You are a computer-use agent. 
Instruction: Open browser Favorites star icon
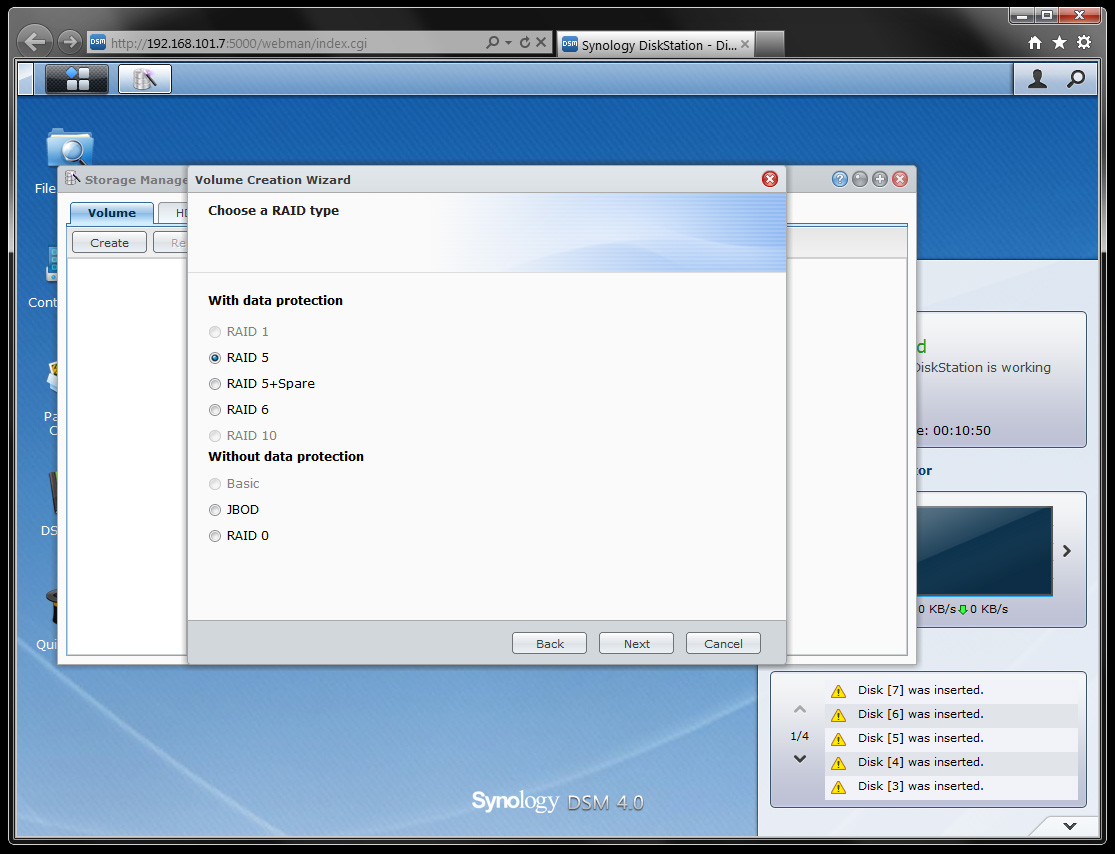(x=1060, y=43)
